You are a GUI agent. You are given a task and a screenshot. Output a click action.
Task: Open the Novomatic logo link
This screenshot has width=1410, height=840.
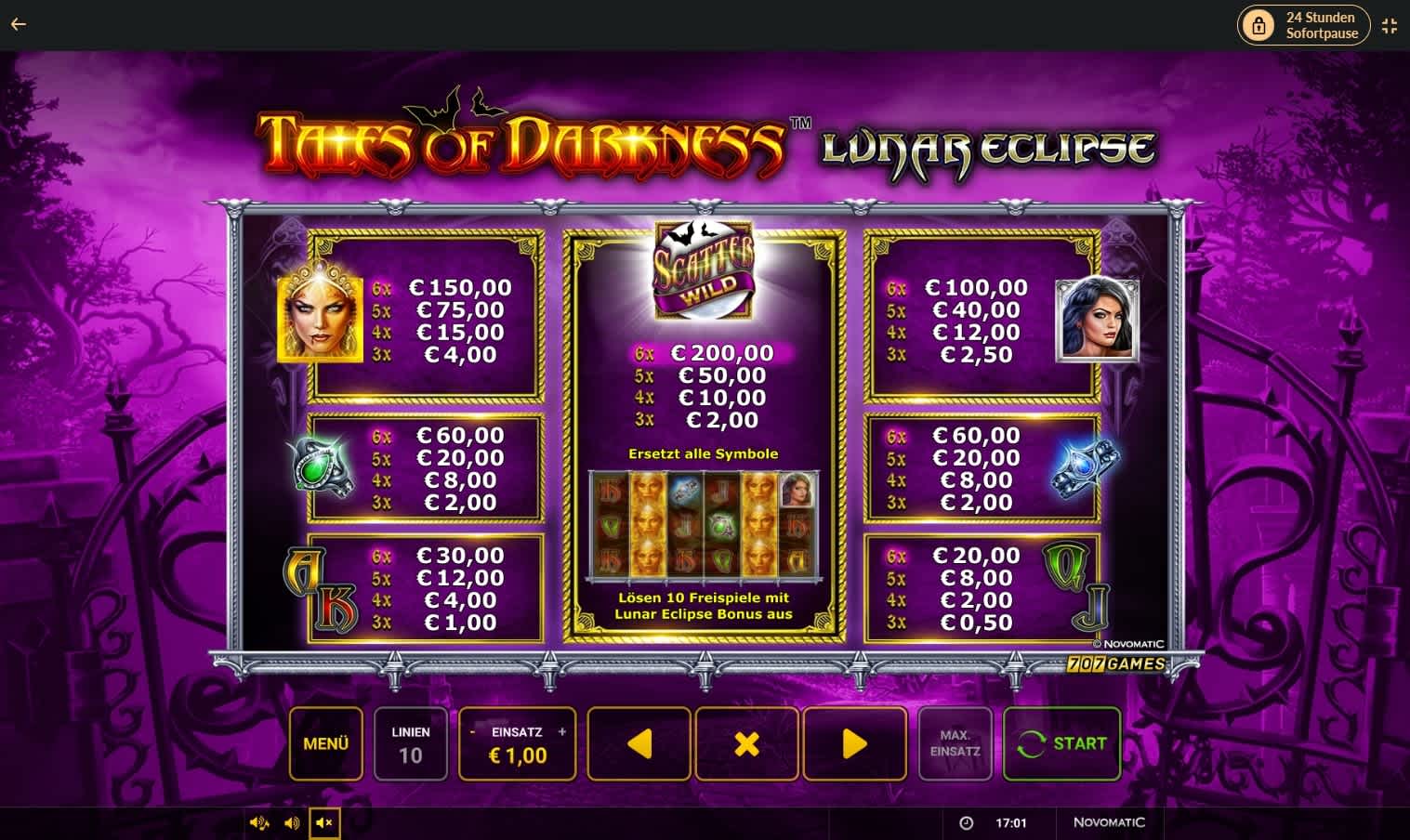(1109, 822)
